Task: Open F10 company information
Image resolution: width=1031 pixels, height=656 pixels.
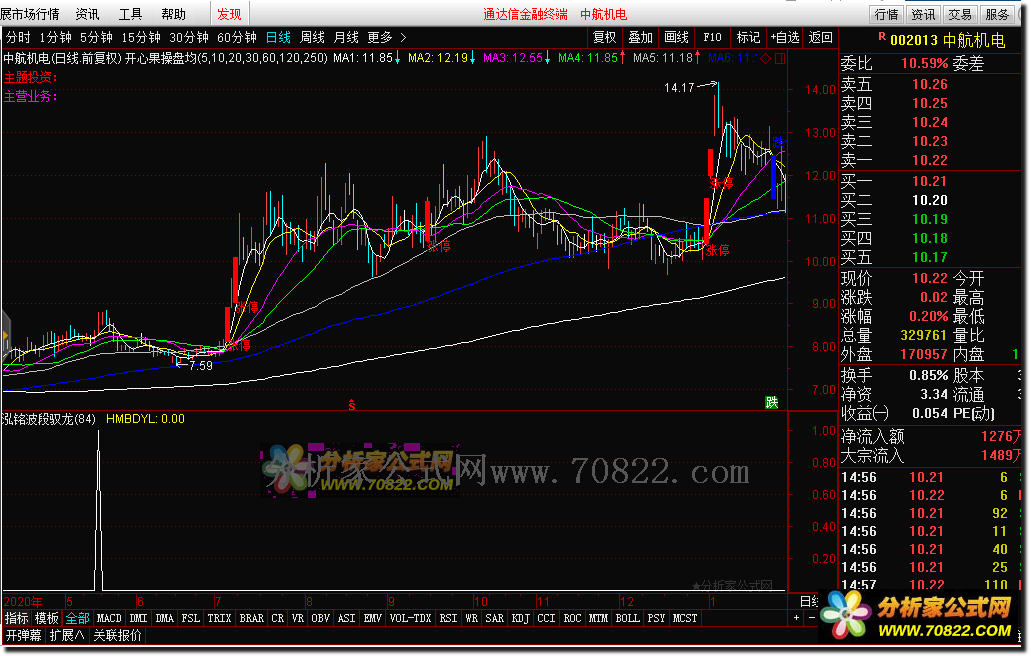Action: click(x=712, y=37)
